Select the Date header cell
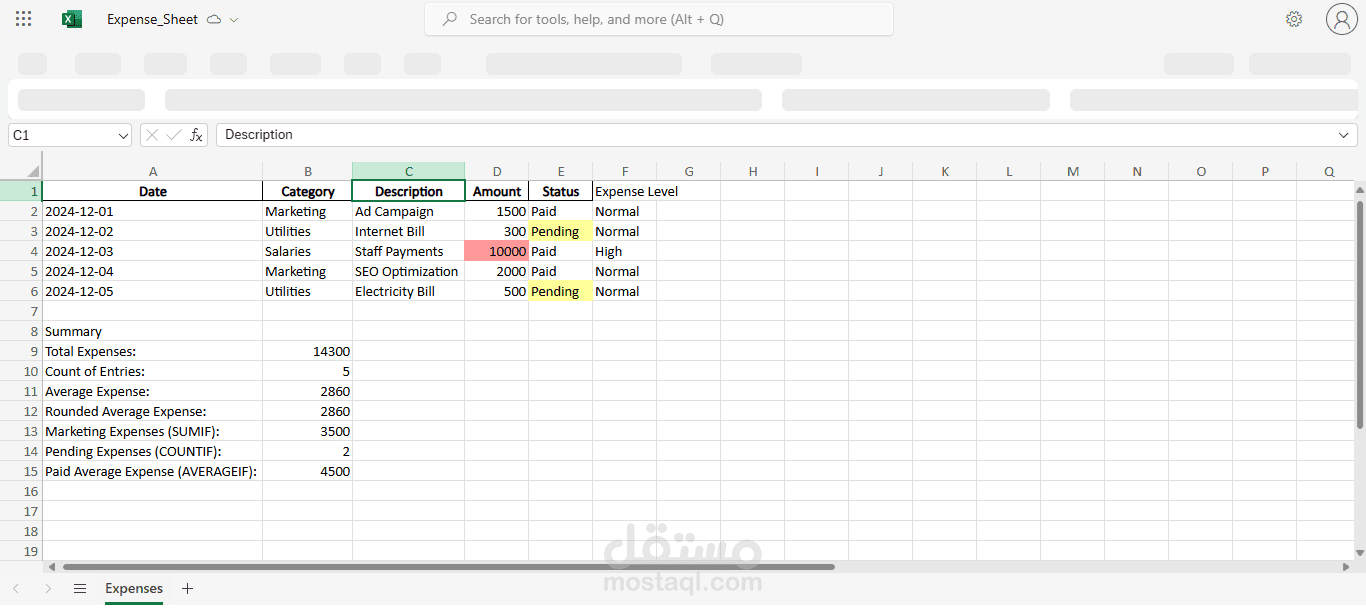The height and width of the screenshot is (608, 1366). point(152,191)
